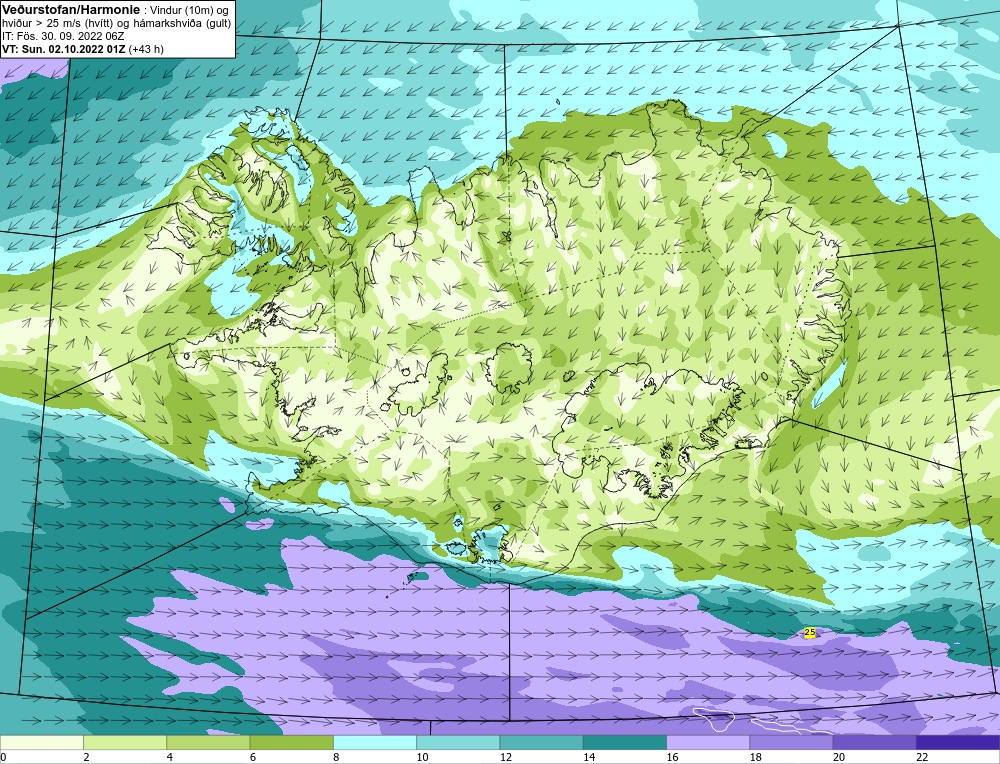Click the hámarkshviða (gult) label text
The height and width of the screenshot is (764, 1000).
click(x=182, y=23)
